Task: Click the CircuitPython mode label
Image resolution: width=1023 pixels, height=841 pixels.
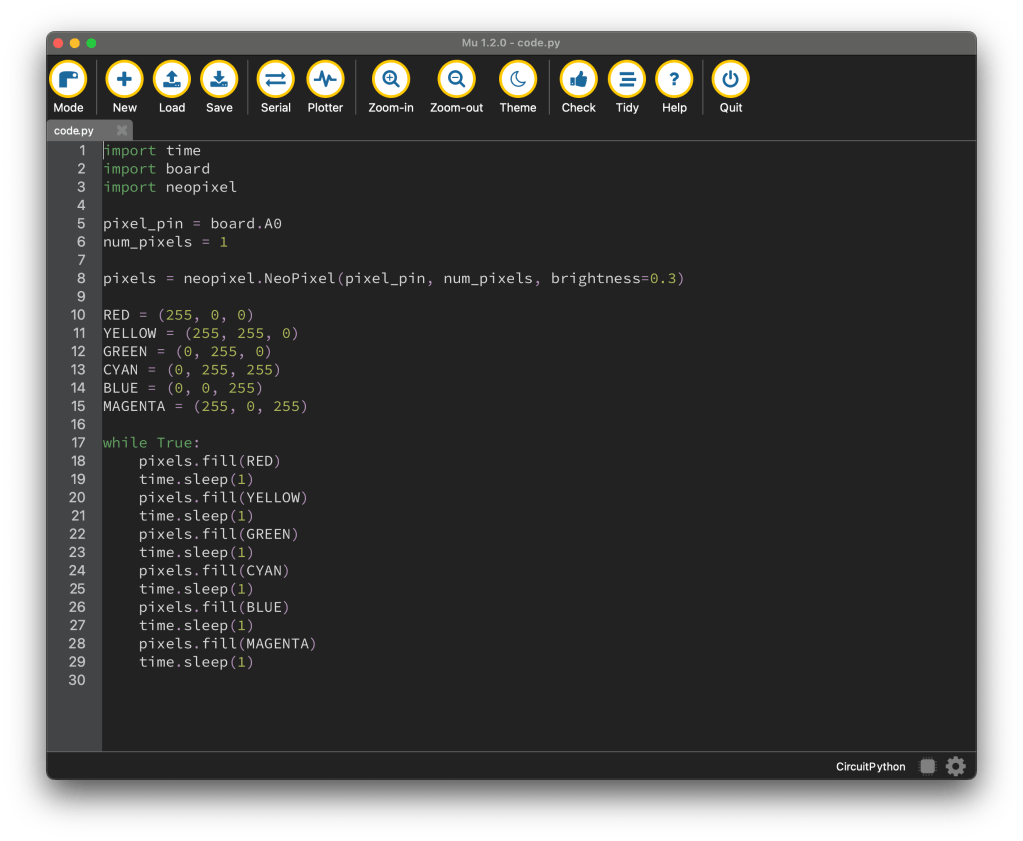Action: [x=870, y=767]
